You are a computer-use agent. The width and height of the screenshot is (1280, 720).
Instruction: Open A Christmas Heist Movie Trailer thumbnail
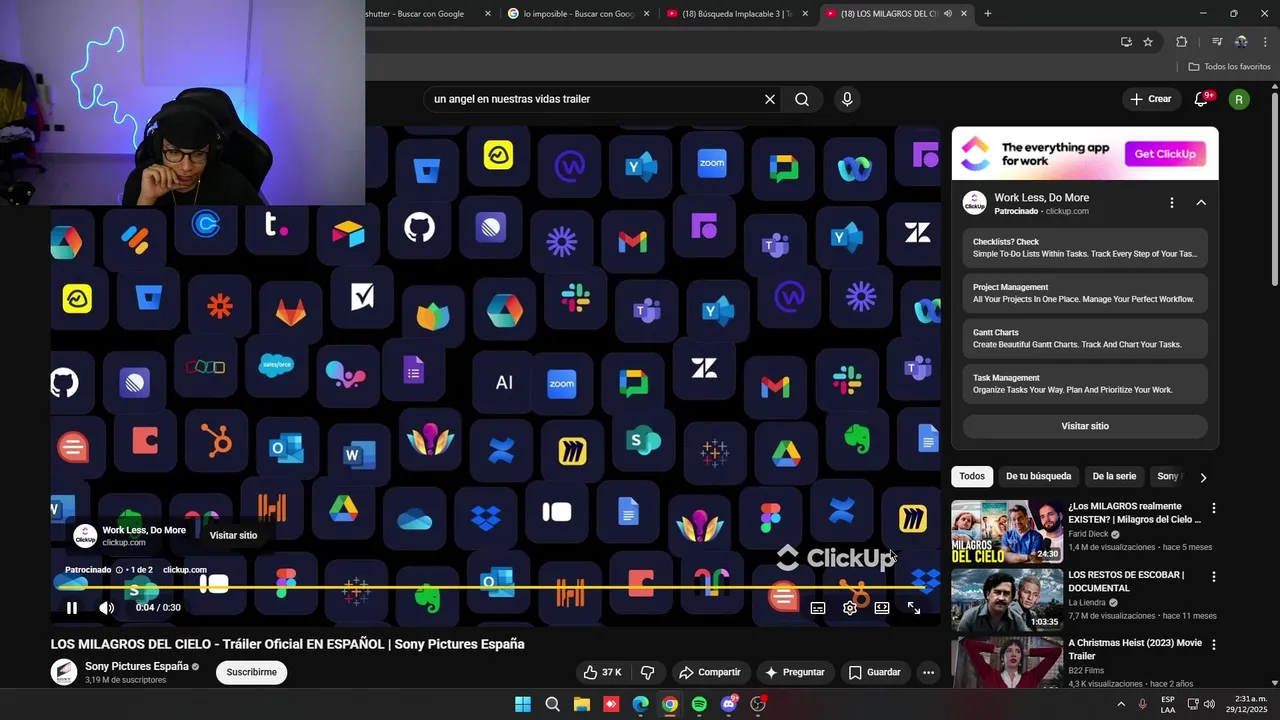tap(1007, 662)
